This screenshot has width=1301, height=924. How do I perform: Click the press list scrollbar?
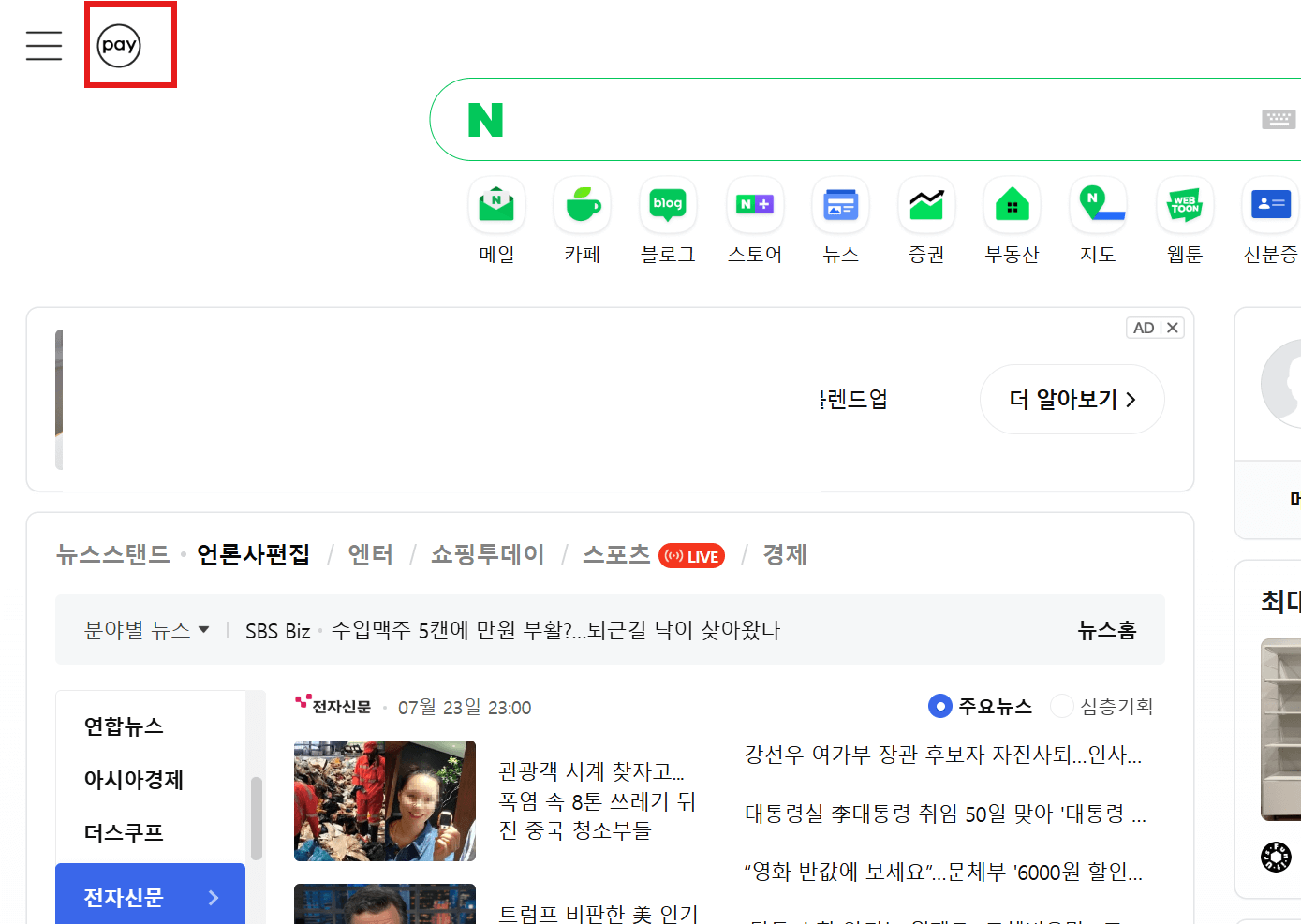point(257,818)
